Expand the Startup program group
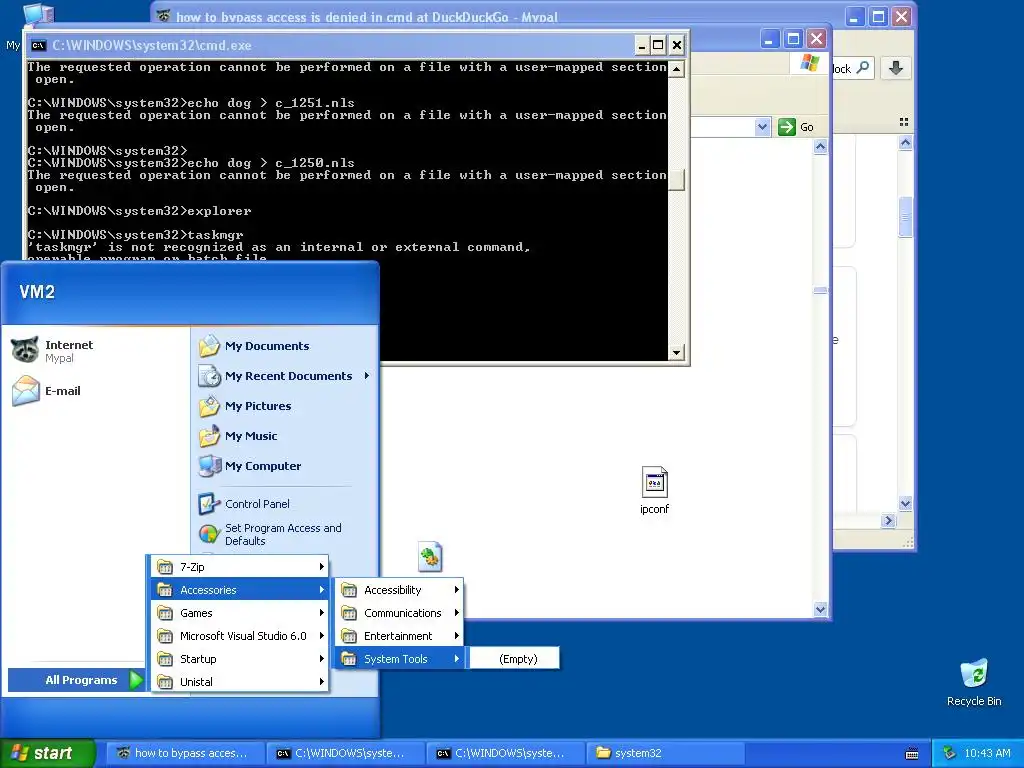The height and width of the screenshot is (768, 1024). click(x=240, y=659)
